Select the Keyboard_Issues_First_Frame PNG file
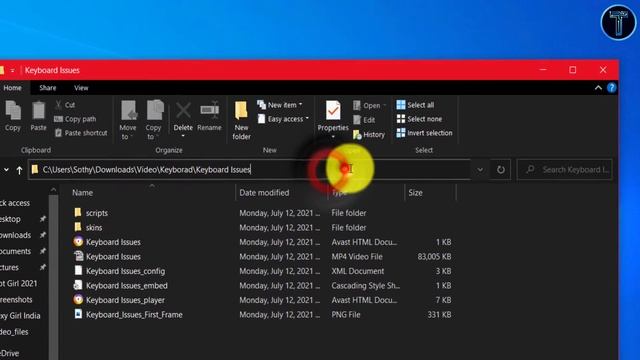The height and width of the screenshot is (360, 640). 134,315
